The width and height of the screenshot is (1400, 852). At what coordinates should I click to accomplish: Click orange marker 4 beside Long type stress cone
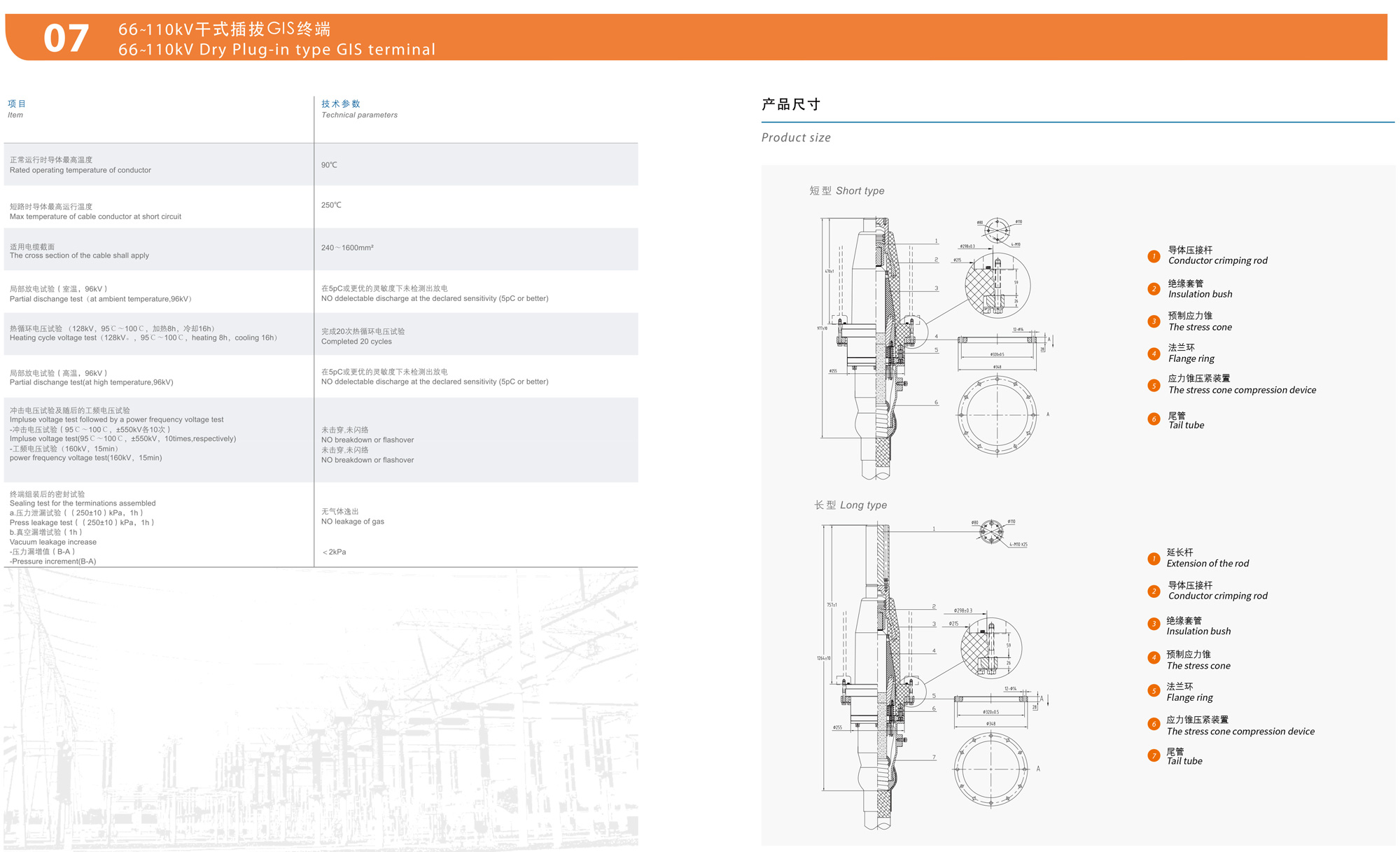(x=1154, y=657)
